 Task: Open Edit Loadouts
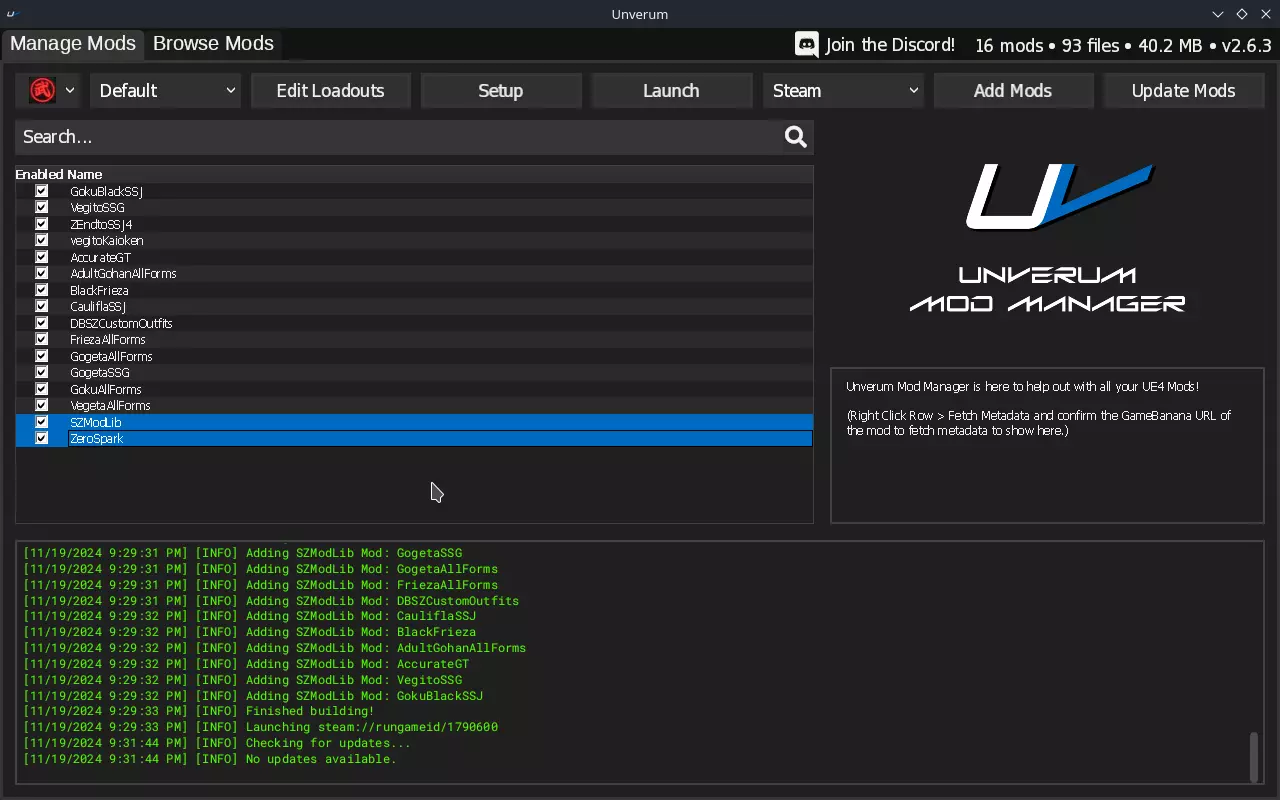click(330, 90)
